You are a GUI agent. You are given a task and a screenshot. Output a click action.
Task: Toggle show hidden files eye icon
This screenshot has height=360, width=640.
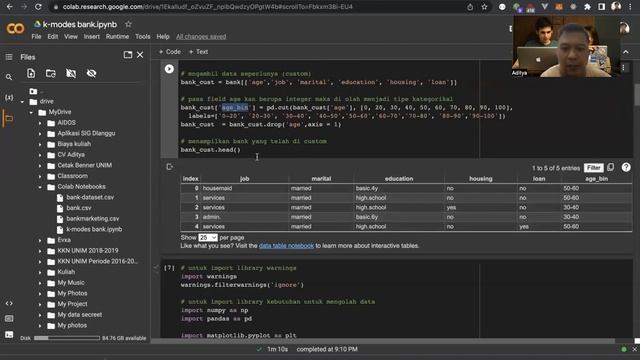pyautogui.click(x=91, y=73)
